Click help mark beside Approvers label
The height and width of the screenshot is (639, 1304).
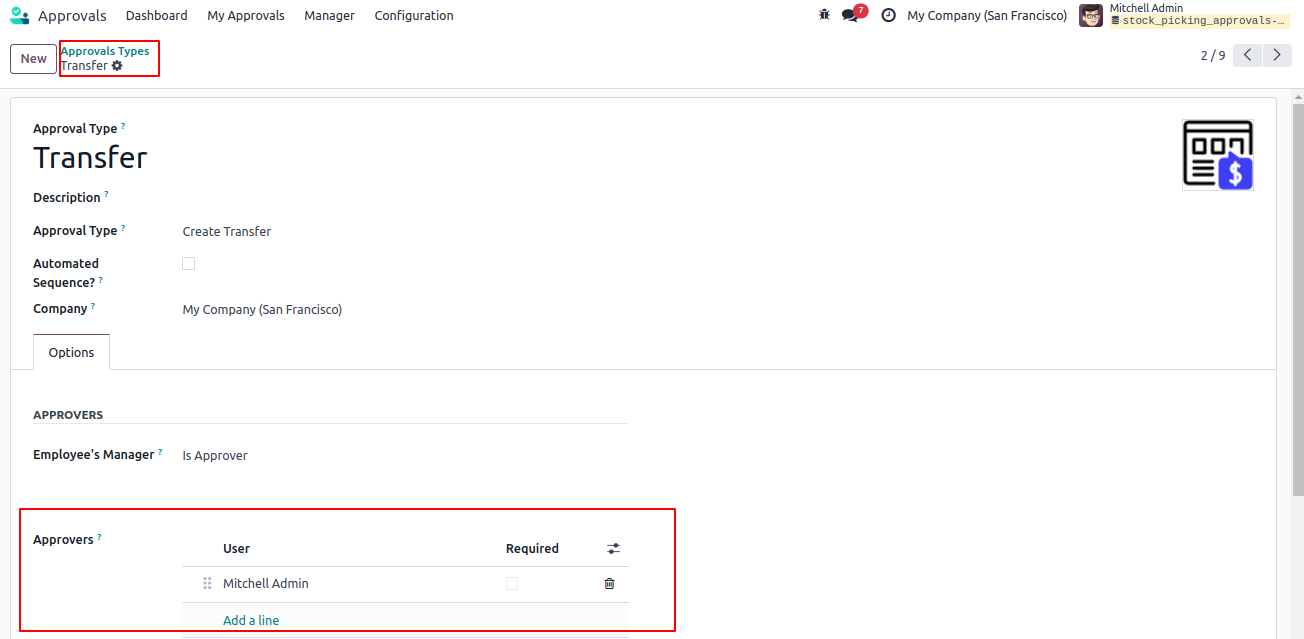click(x=99, y=536)
